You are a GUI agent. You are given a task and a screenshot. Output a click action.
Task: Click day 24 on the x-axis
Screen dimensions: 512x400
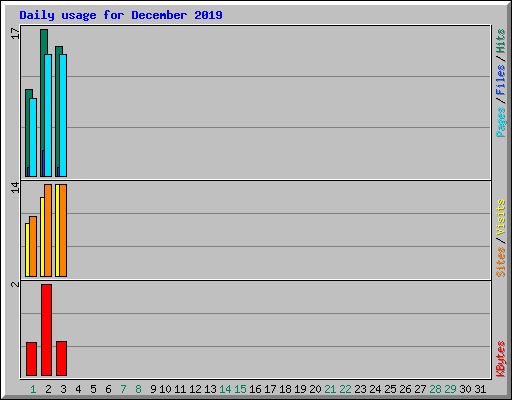[x=375, y=389]
